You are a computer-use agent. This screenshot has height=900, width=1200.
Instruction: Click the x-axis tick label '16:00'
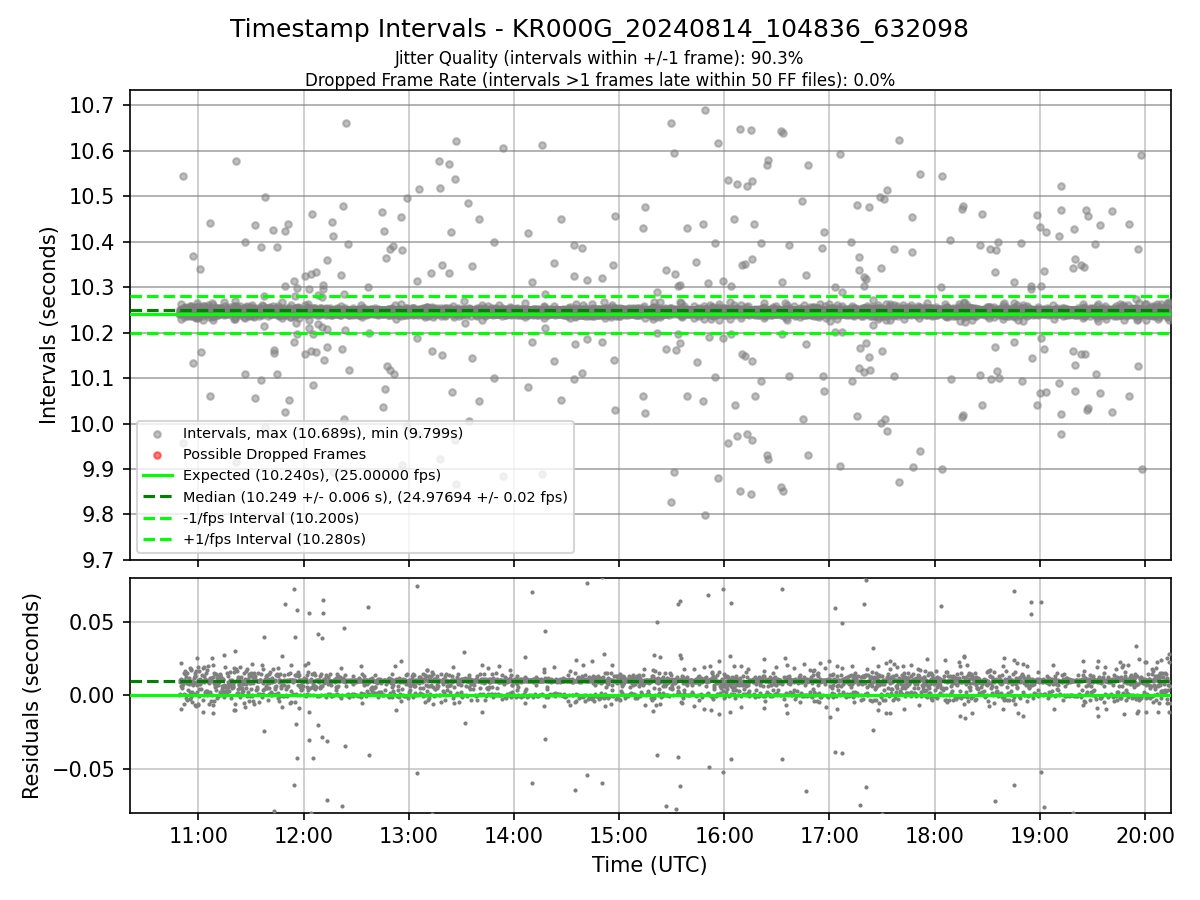(724, 836)
